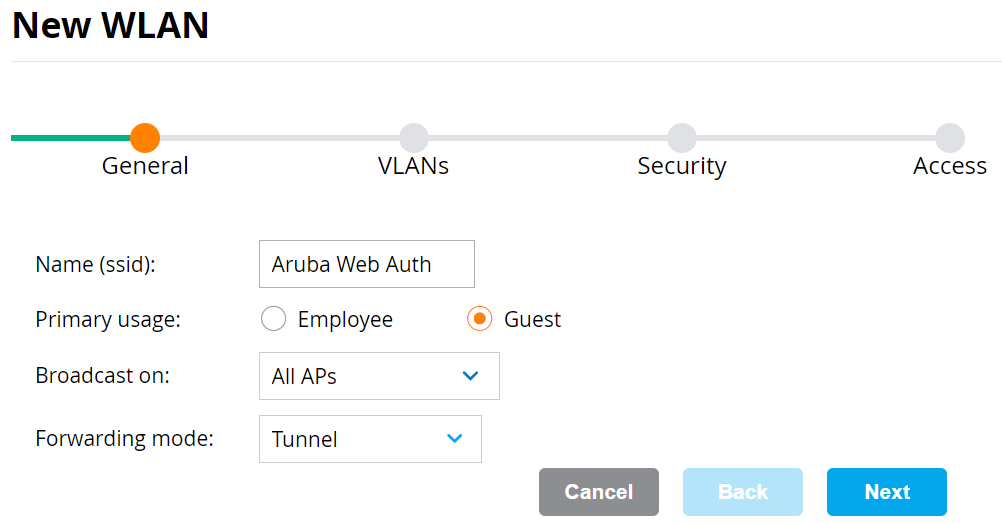Click the orange General step circle
This screenshot has height=523, width=1002.
pyautogui.click(x=145, y=138)
